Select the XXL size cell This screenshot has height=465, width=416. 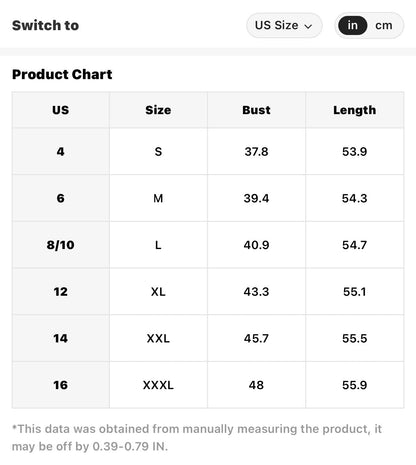158,338
